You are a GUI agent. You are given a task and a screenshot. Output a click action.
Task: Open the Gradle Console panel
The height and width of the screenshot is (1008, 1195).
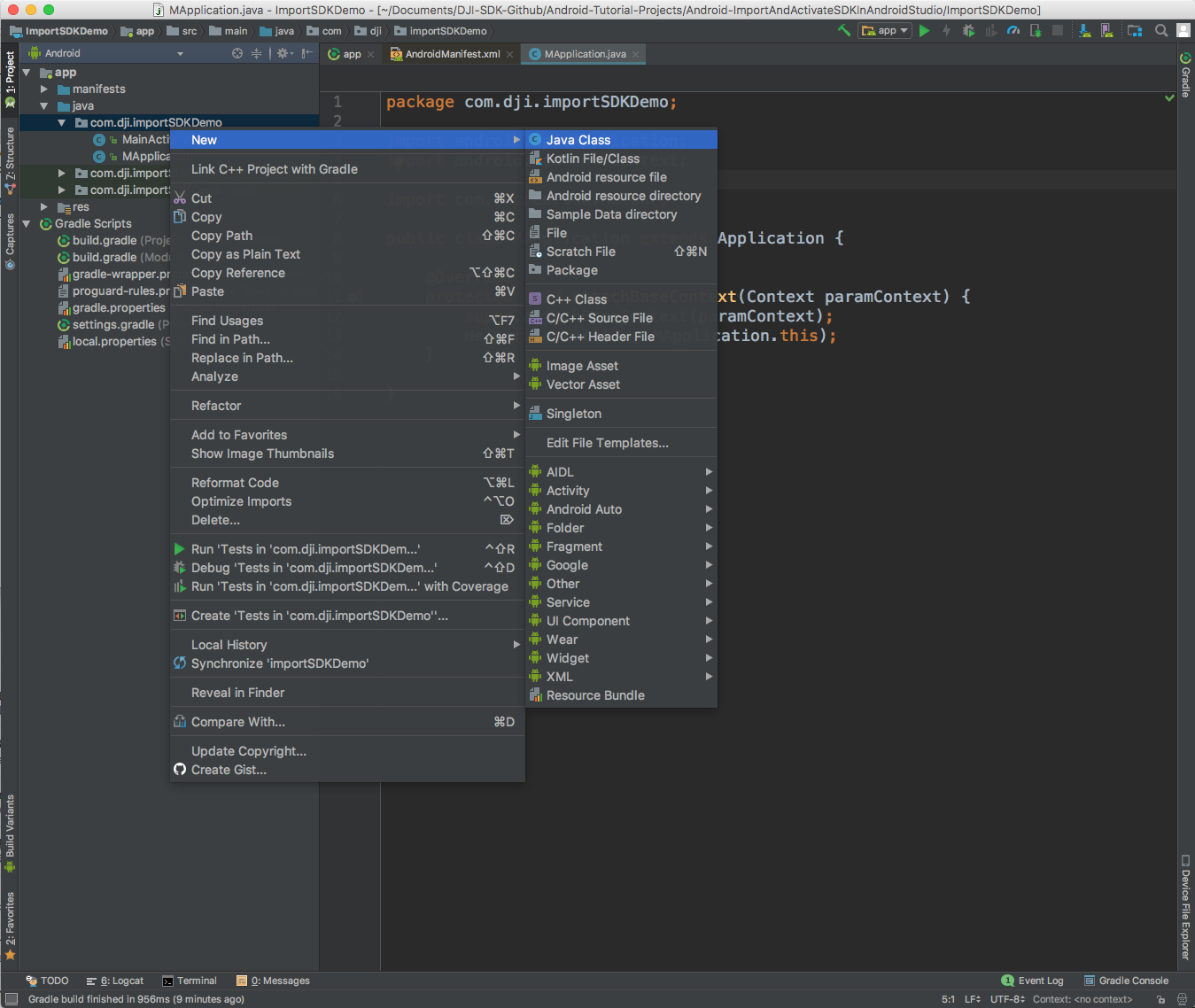[1126, 981]
